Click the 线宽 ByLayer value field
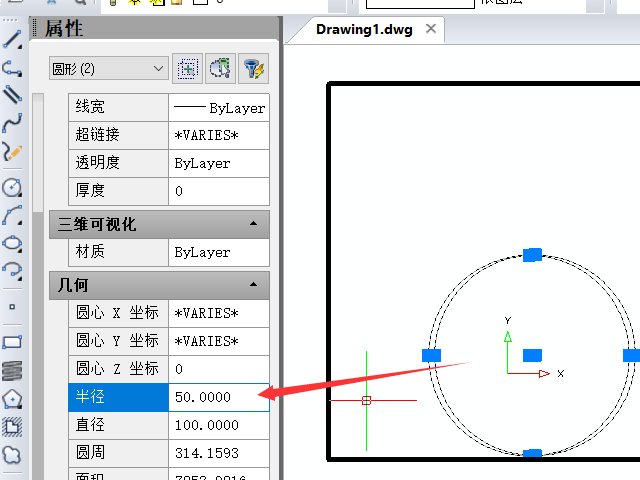This screenshot has width=640, height=480. [x=219, y=108]
